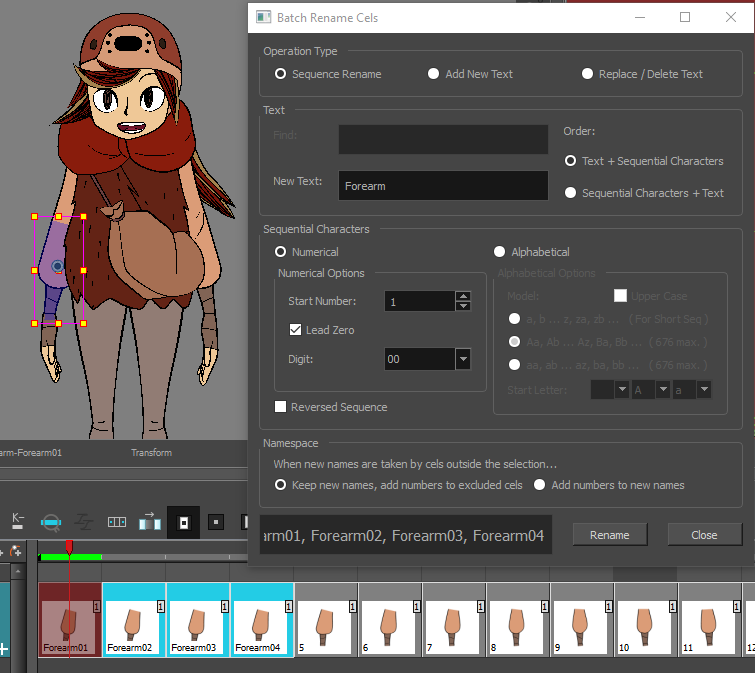The image size is (755, 673).
Task: Click the Forearm01 layer name label
Action: click(31, 453)
